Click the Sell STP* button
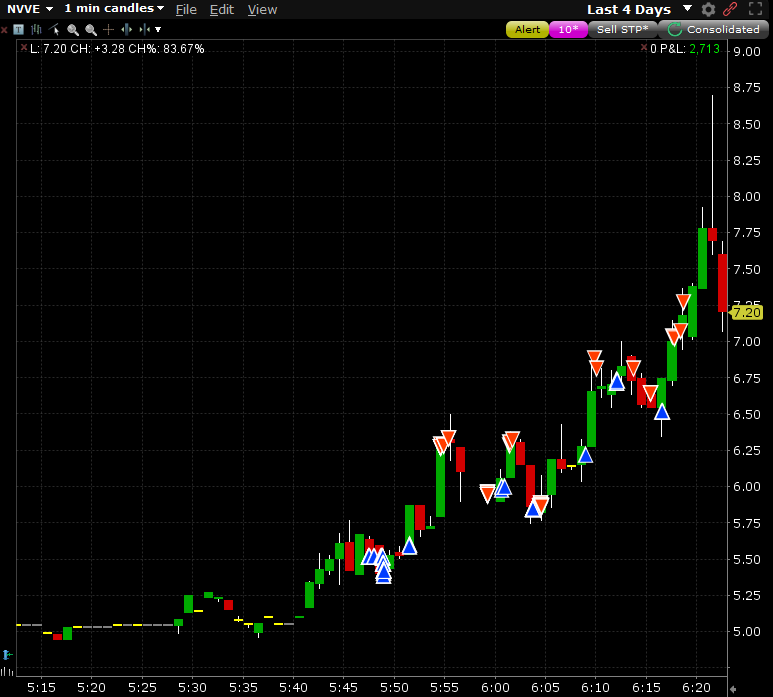 [x=622, y=30]
